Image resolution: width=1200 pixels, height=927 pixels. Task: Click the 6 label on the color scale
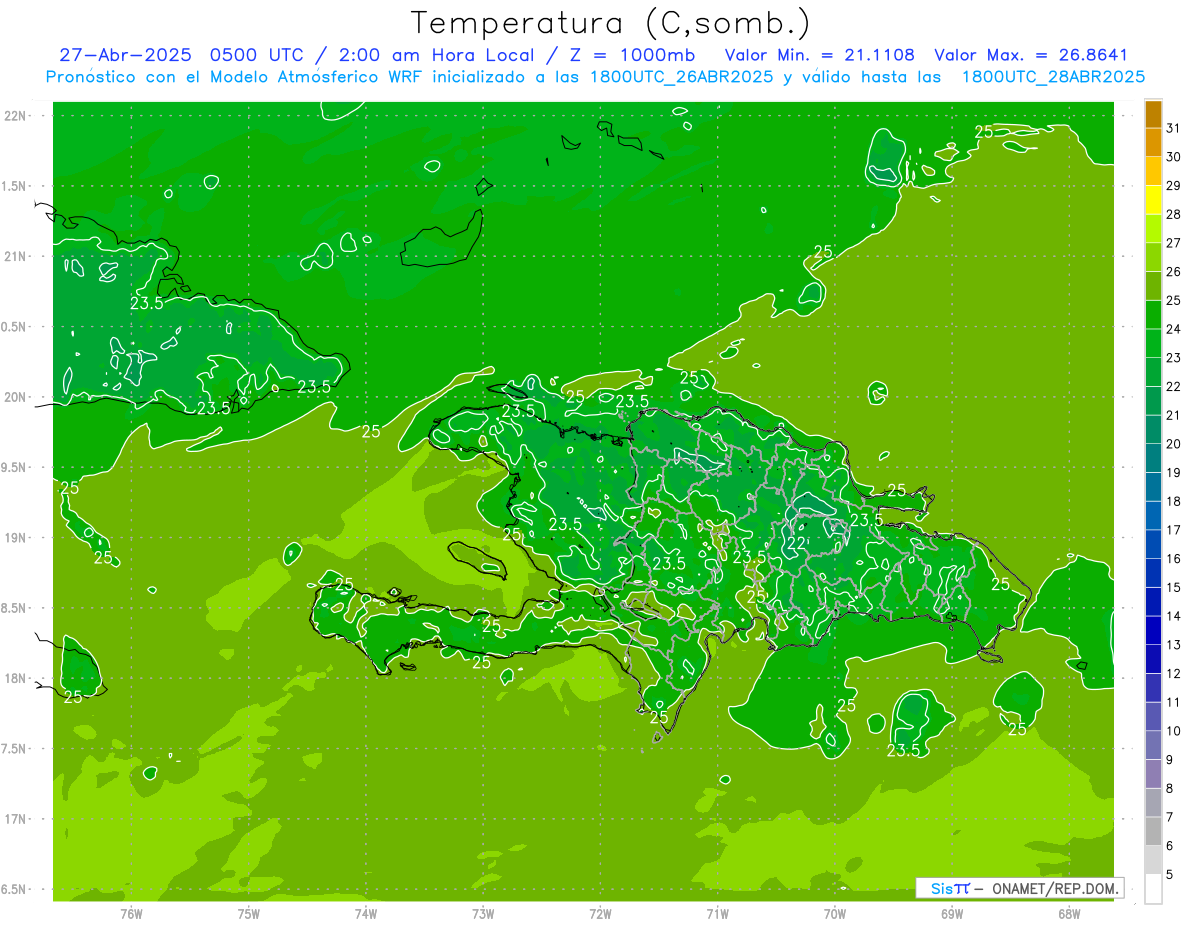pyautogui.click(x=1170, y=846)
